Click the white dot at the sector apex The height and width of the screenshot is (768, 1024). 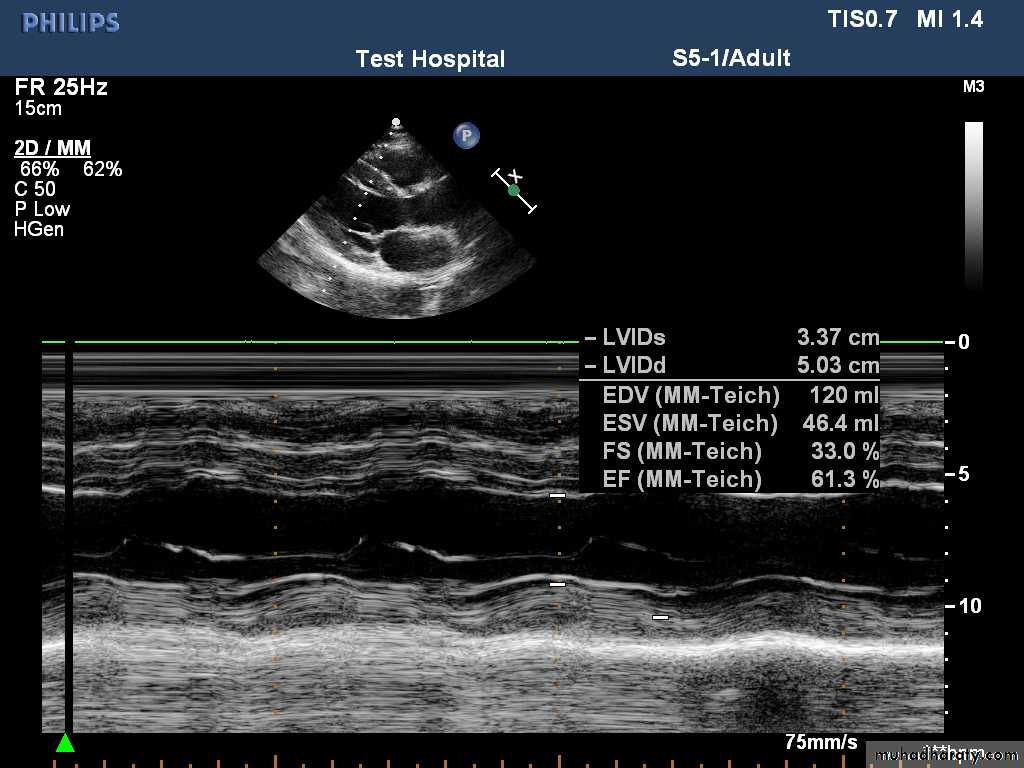click(396, 122)
